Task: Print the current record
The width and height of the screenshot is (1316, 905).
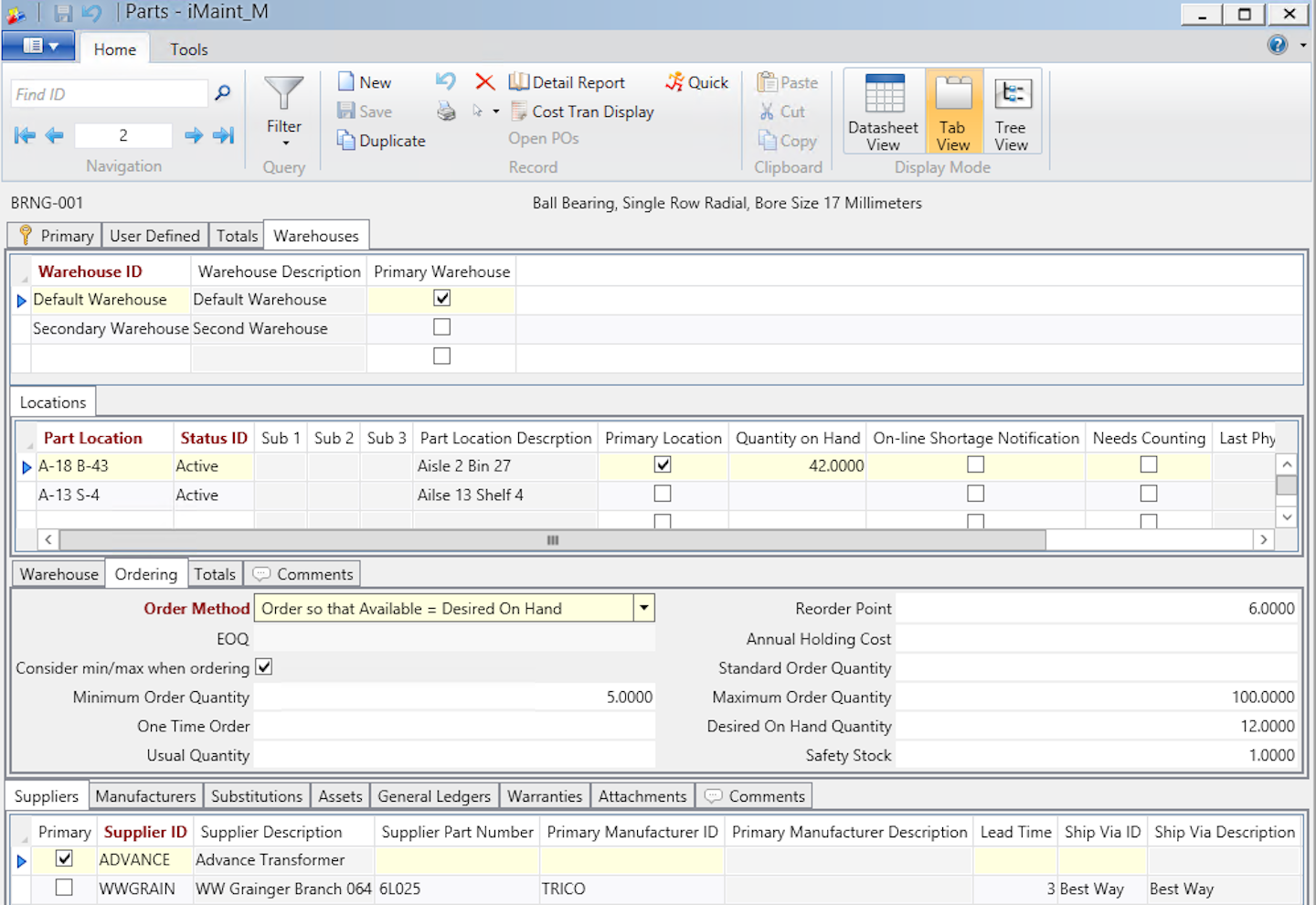Action: [446, 111]
